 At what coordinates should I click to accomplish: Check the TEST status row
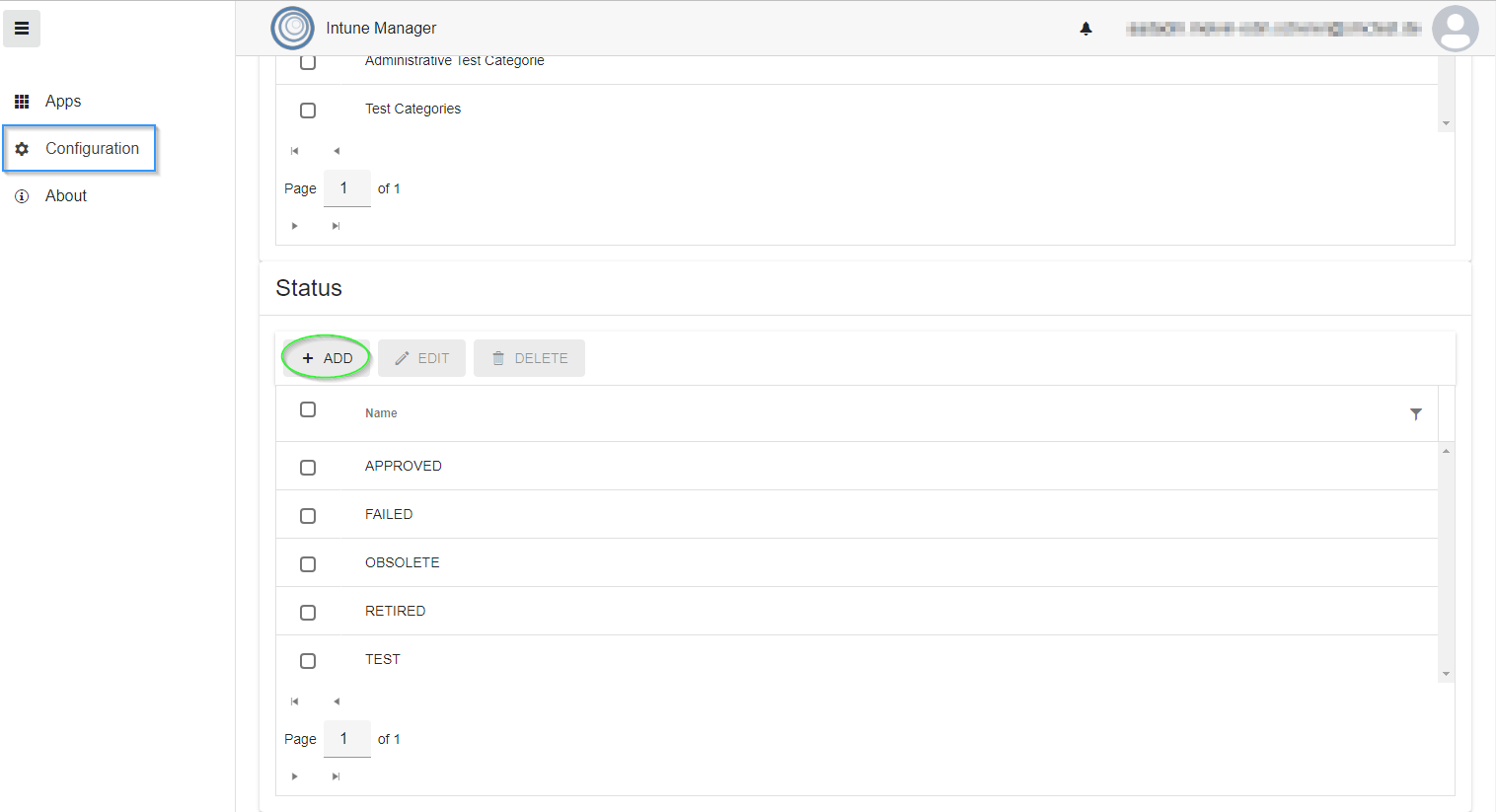308,661
